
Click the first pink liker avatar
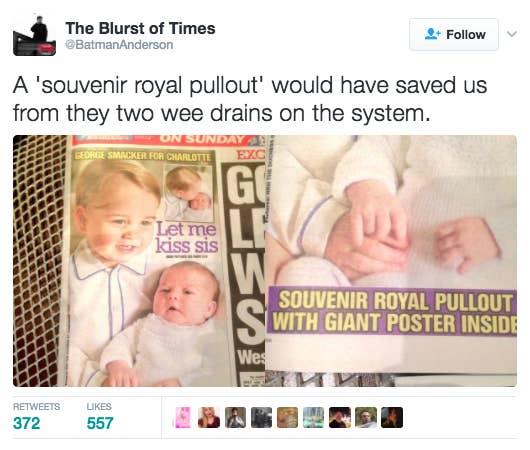tap(183, 418)
